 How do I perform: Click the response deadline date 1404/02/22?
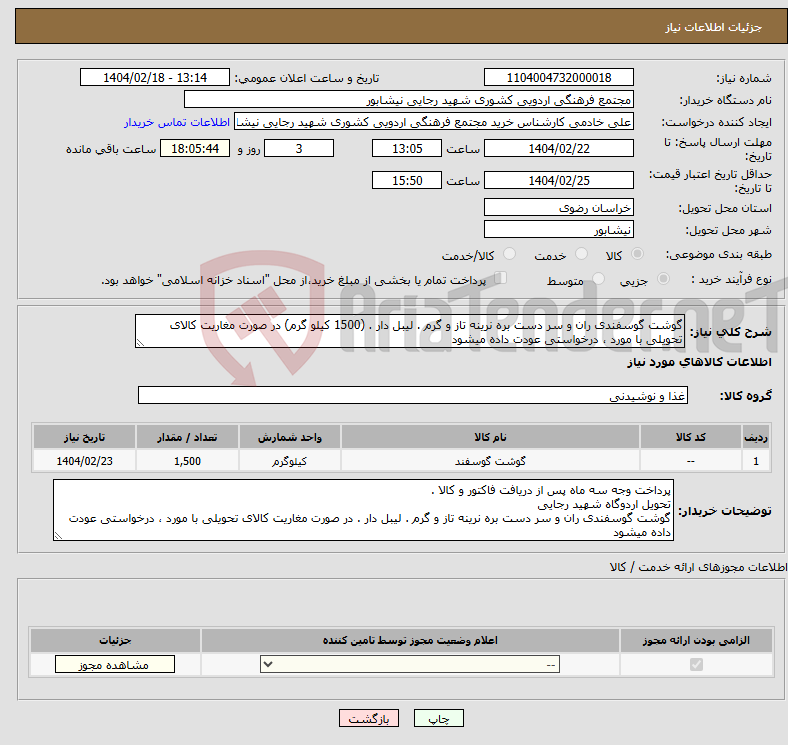(x=558, y=148)
